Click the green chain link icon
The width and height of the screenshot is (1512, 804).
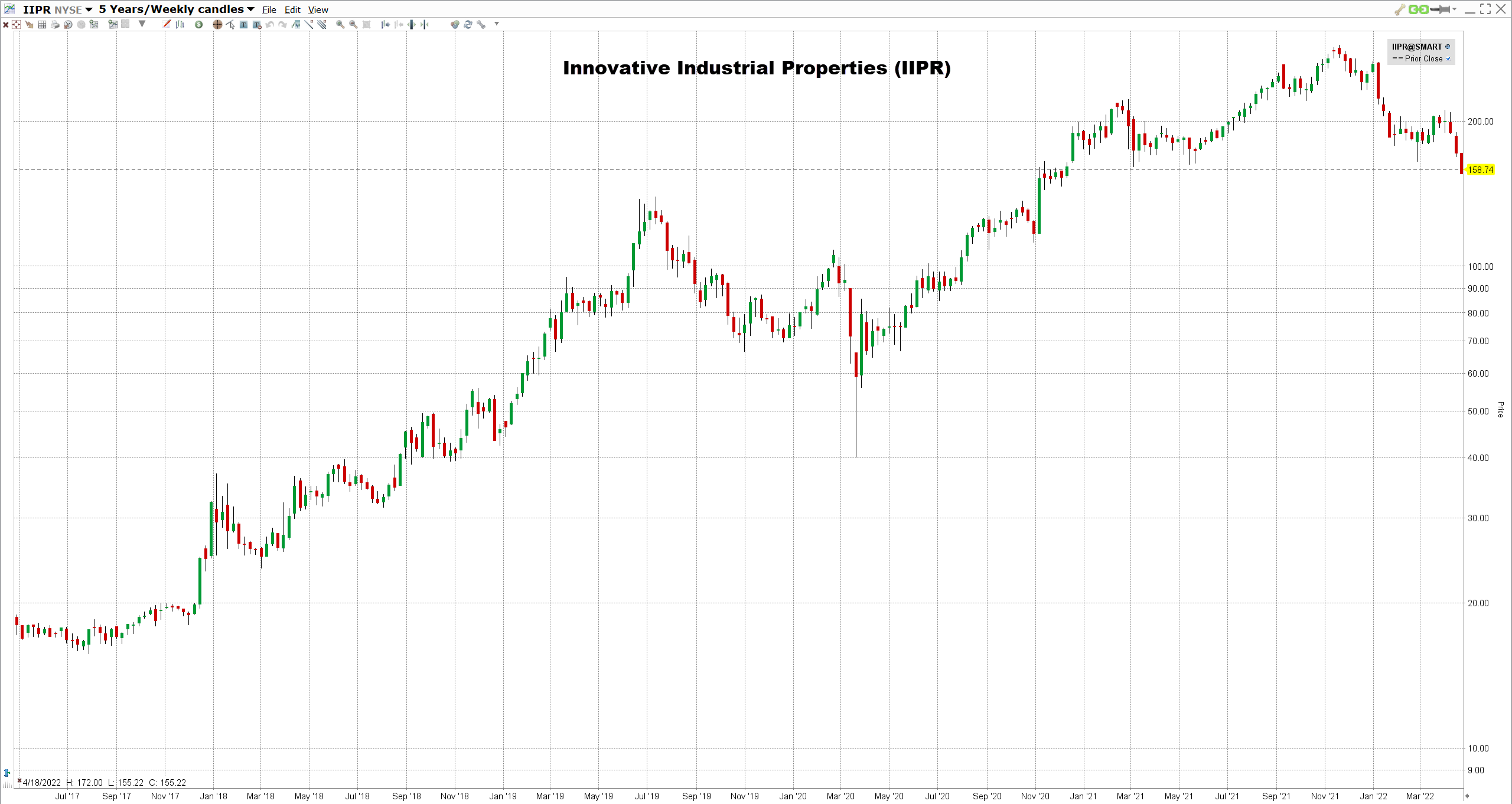(1418, 9)
